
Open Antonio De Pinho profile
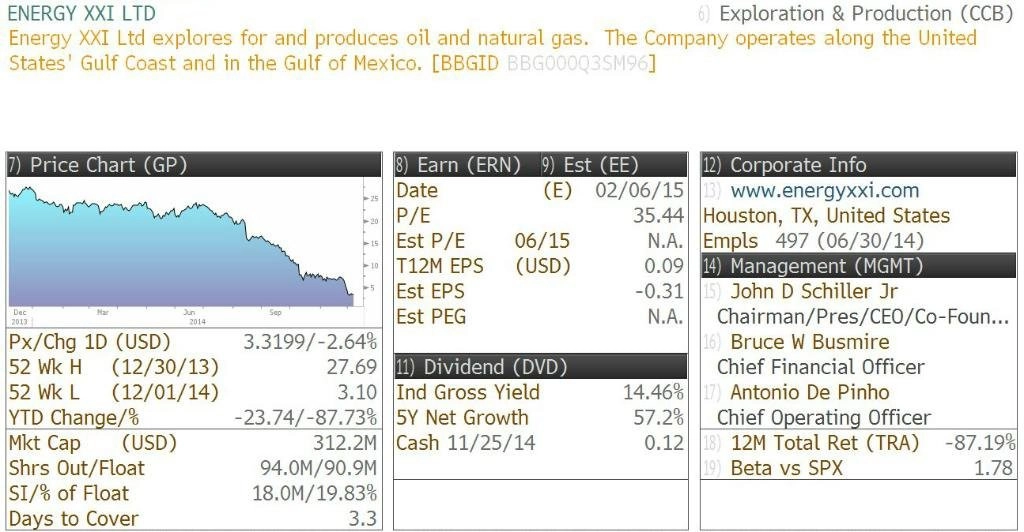click(x=810, y=392)
